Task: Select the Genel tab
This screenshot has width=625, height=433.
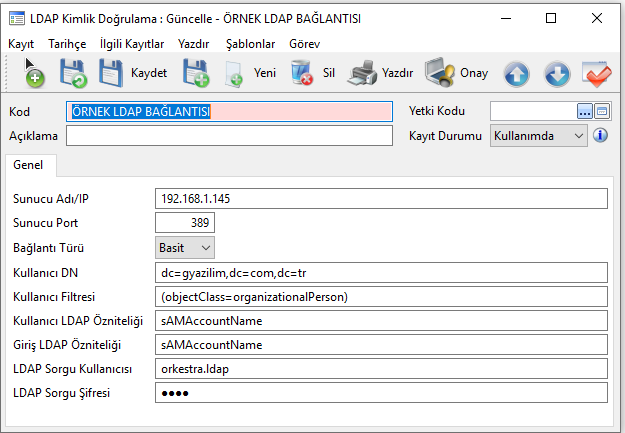Action: point(28,166)
